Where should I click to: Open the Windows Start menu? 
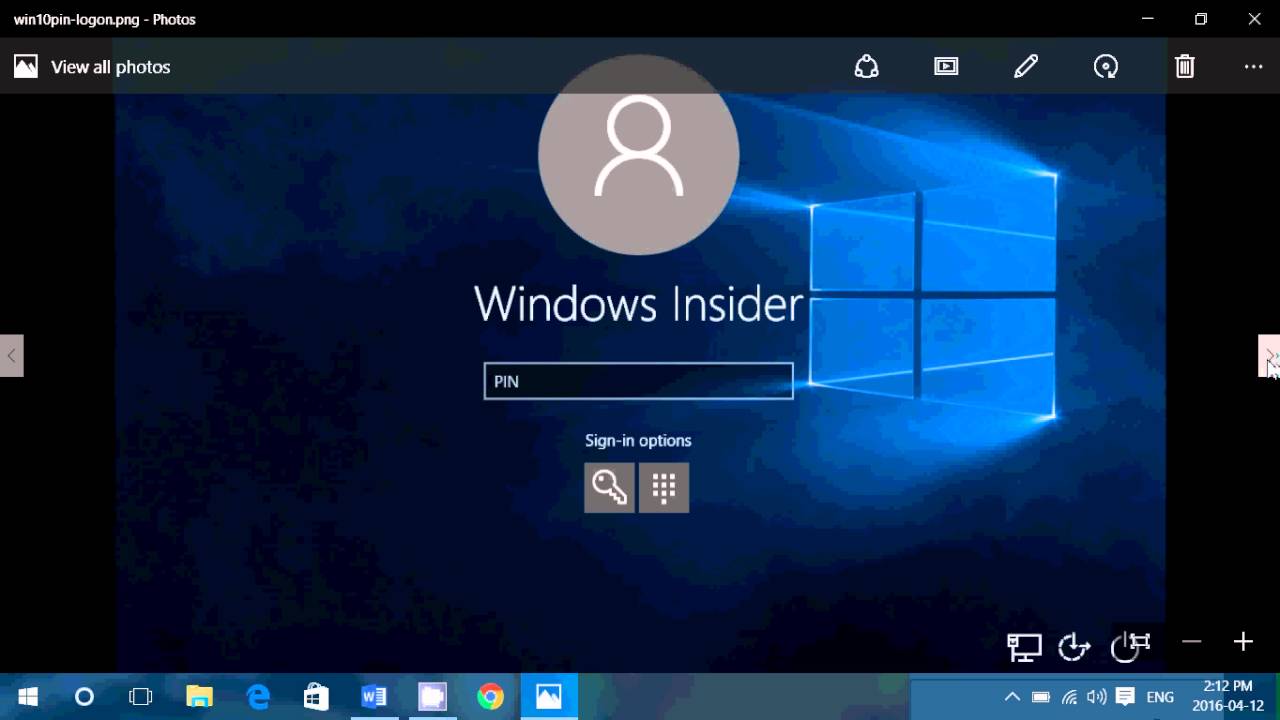click(x=28, y=697)
